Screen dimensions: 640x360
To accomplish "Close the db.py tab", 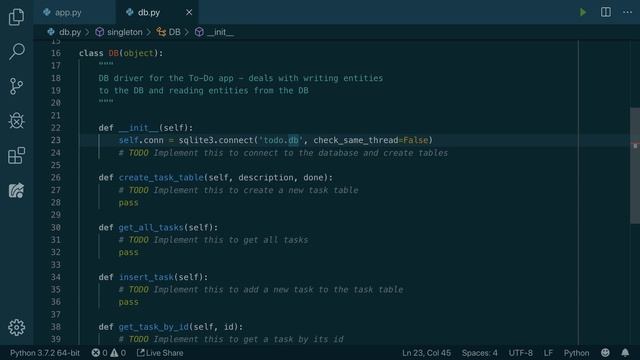I will (x=189, y=13).
